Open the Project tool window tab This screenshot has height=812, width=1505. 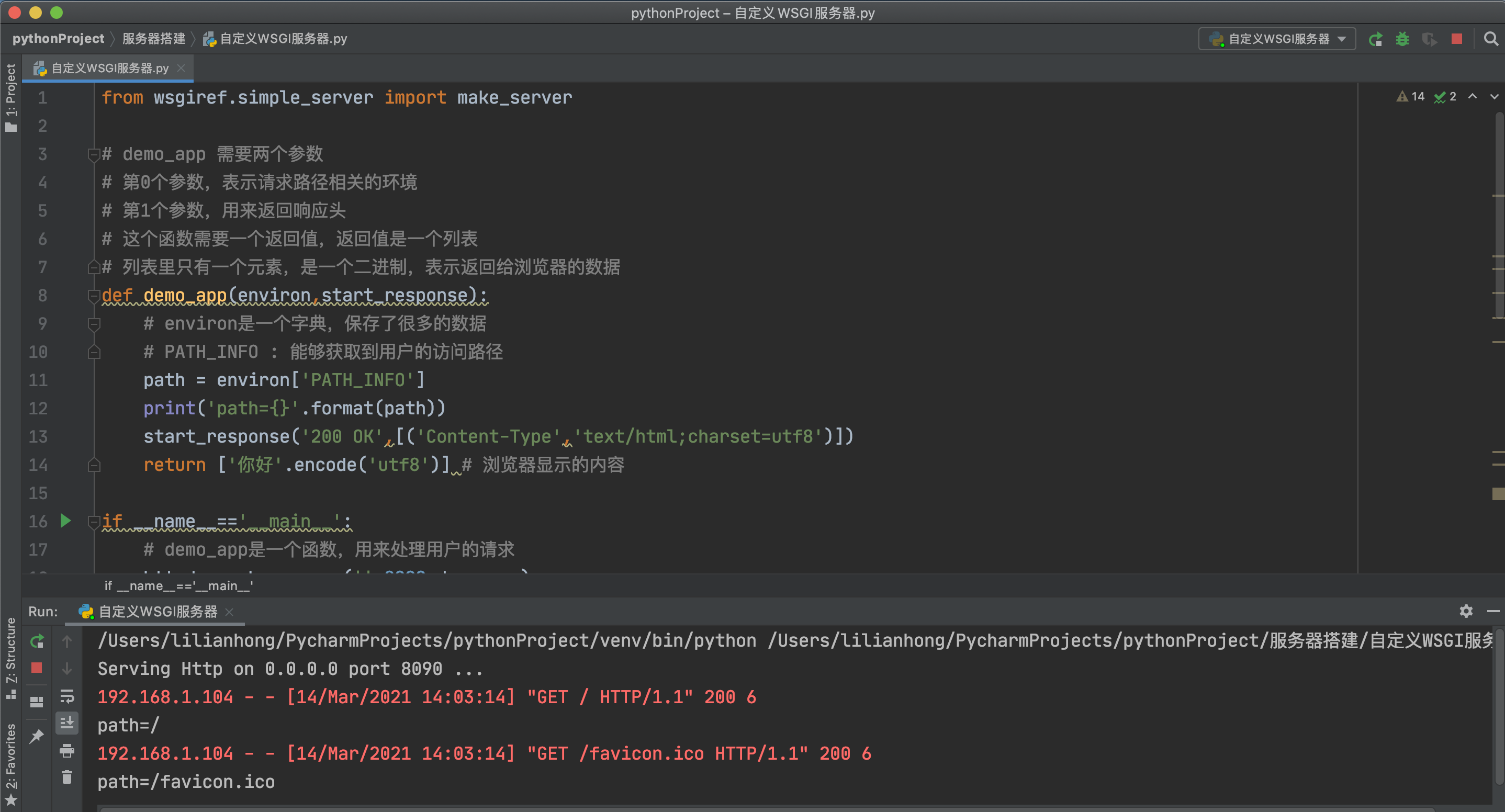click(10, 96)
